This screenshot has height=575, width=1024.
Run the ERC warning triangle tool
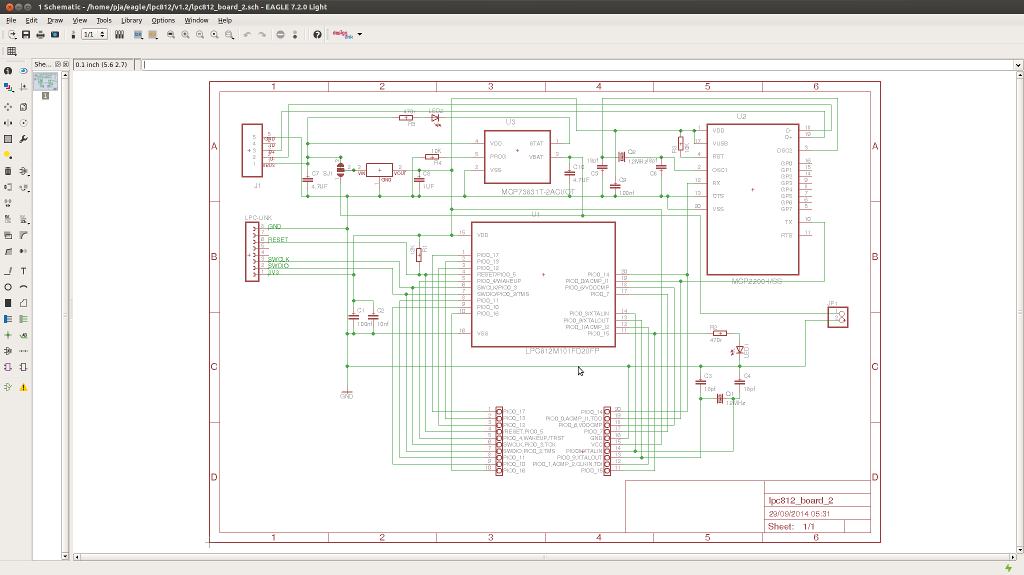point(23,387)
